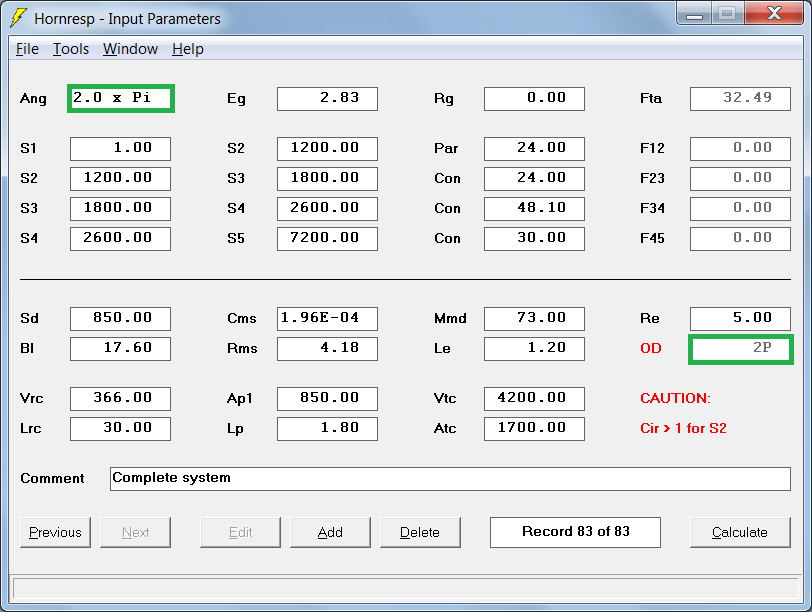The height and width of the screenshot is (612, 812).
Task: Select the Vrc field with 366.00
Action: point(120,399)
